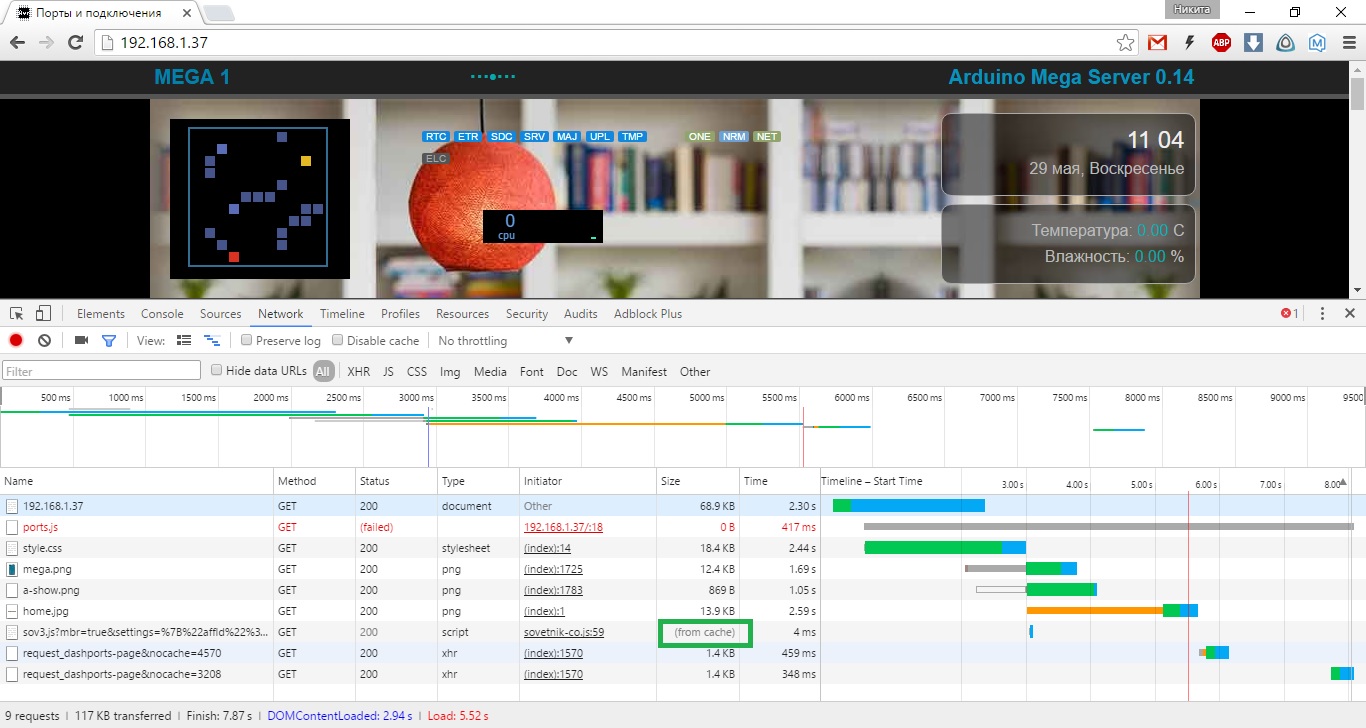1366x728 pixels.
Task: Open the sovetnik-co.js:59 initiator link
Action: click(563, 633)
